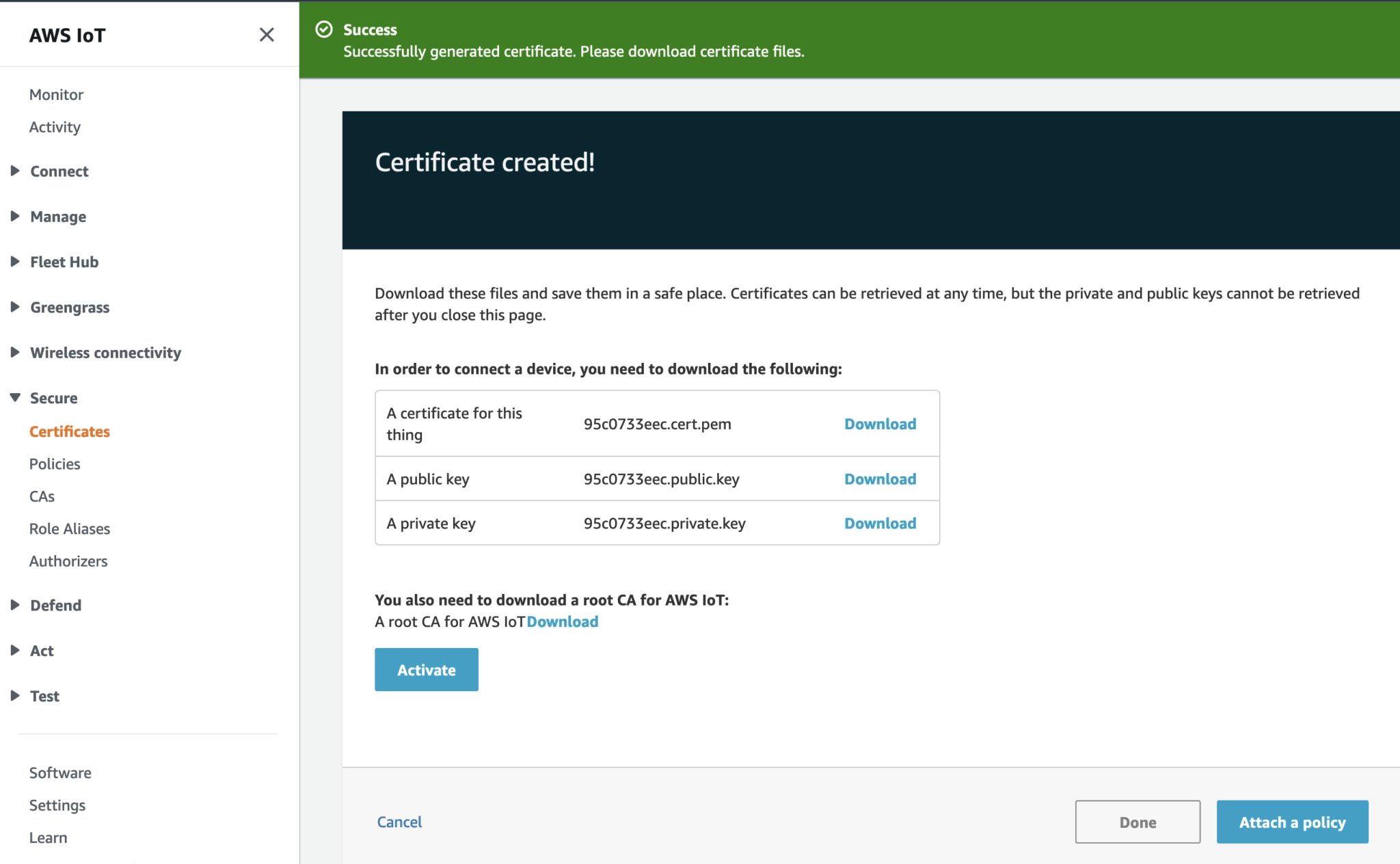
Task: Click the Activate button
Action: [427, 670]
